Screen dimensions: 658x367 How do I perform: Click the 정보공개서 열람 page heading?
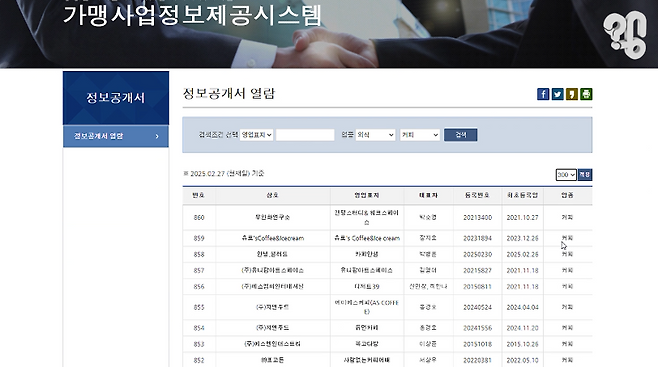coord(229,93)
